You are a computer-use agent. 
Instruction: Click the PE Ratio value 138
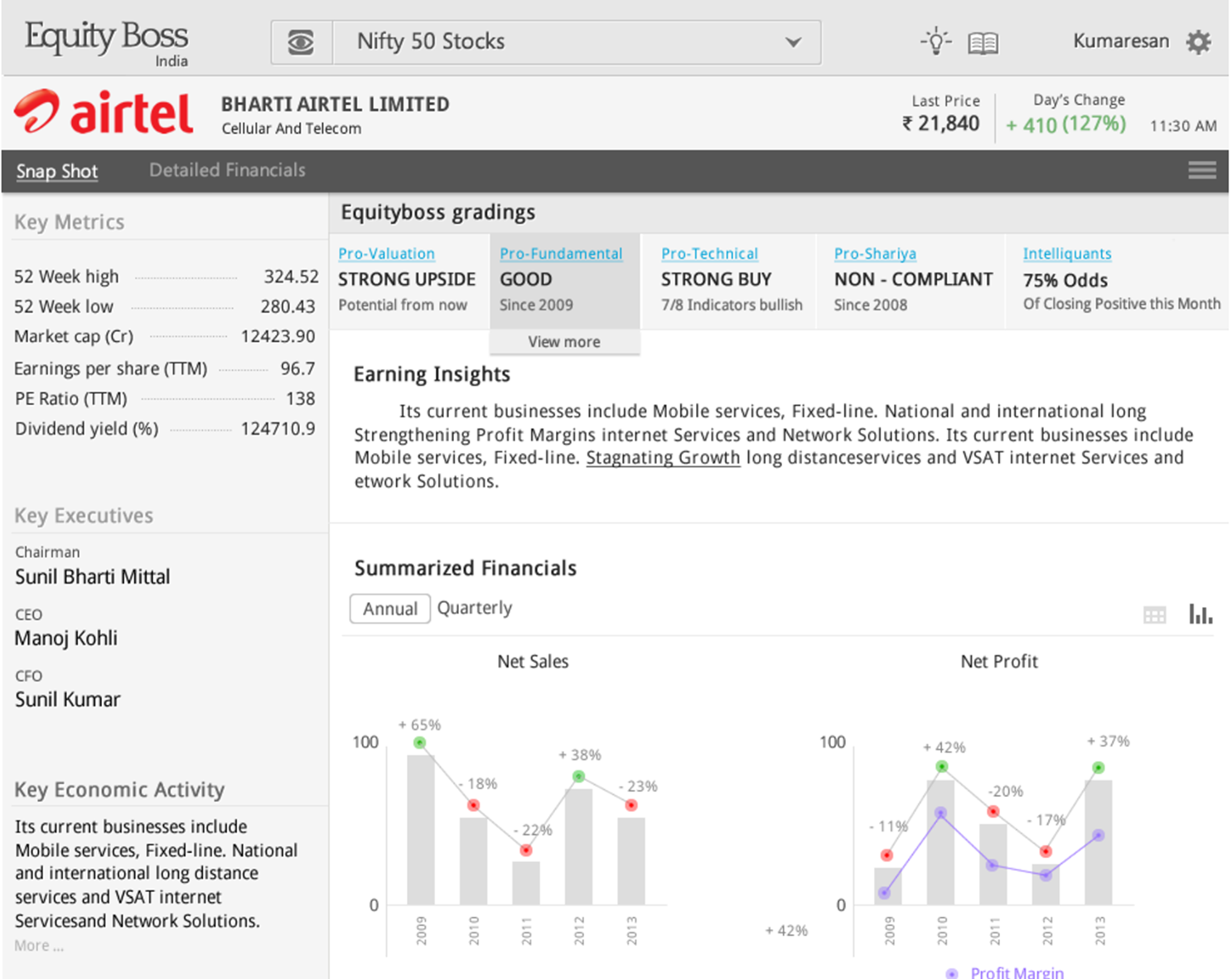301,399
